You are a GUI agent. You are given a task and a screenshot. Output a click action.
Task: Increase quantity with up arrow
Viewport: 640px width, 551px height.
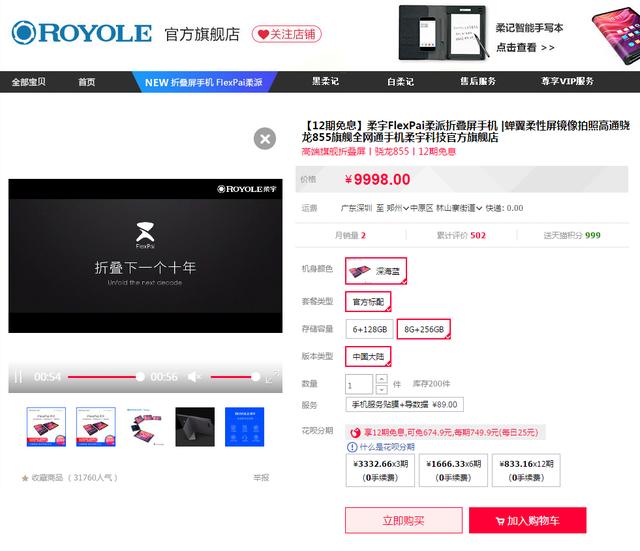[381, 379]
